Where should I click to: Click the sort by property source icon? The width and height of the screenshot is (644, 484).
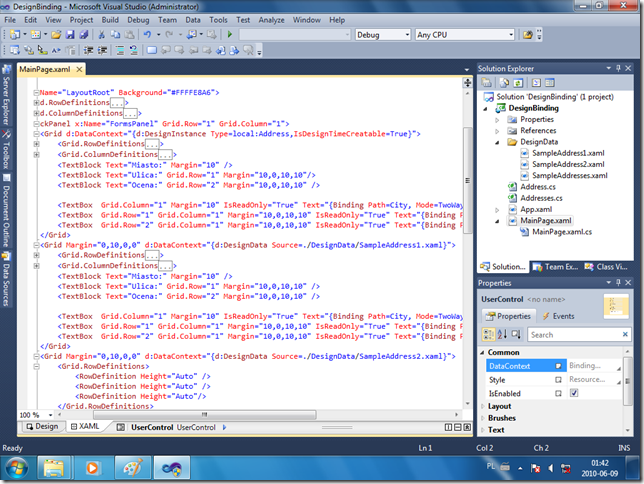pyautogui.click(x=516, y=334)
